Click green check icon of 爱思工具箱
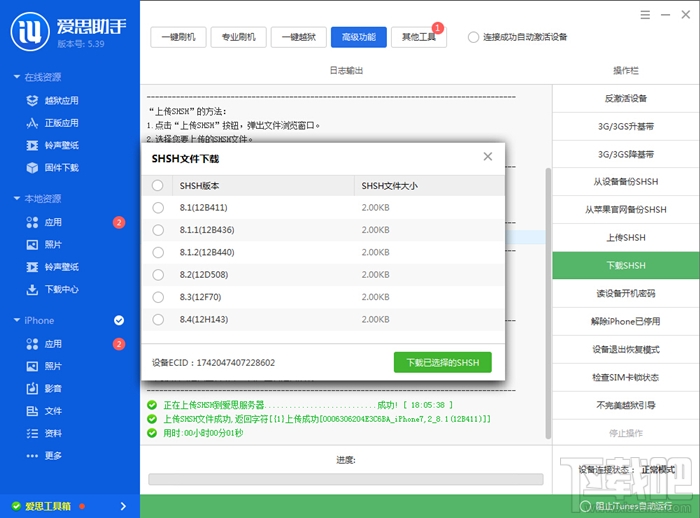Viewport: 700px width, 518px height. click(17, 506)
